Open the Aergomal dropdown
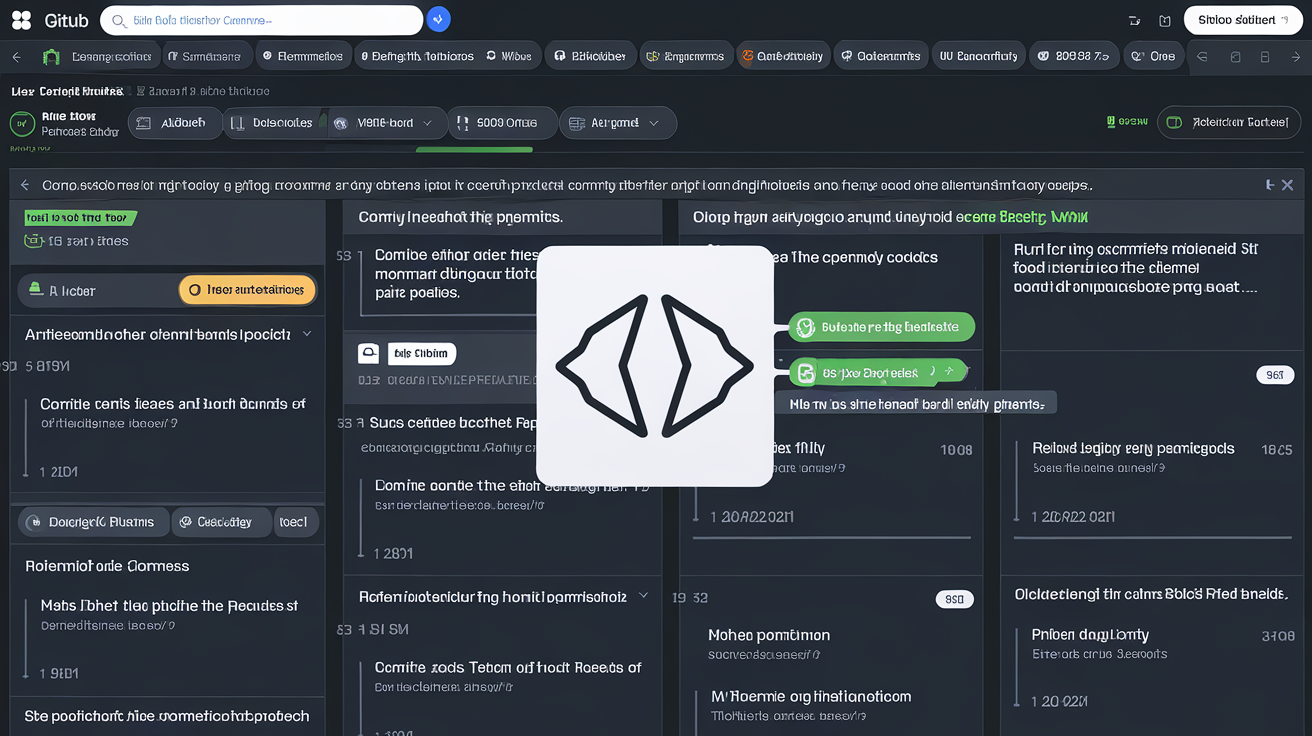Screen dimensions: 1312x736 click(617, 123)
